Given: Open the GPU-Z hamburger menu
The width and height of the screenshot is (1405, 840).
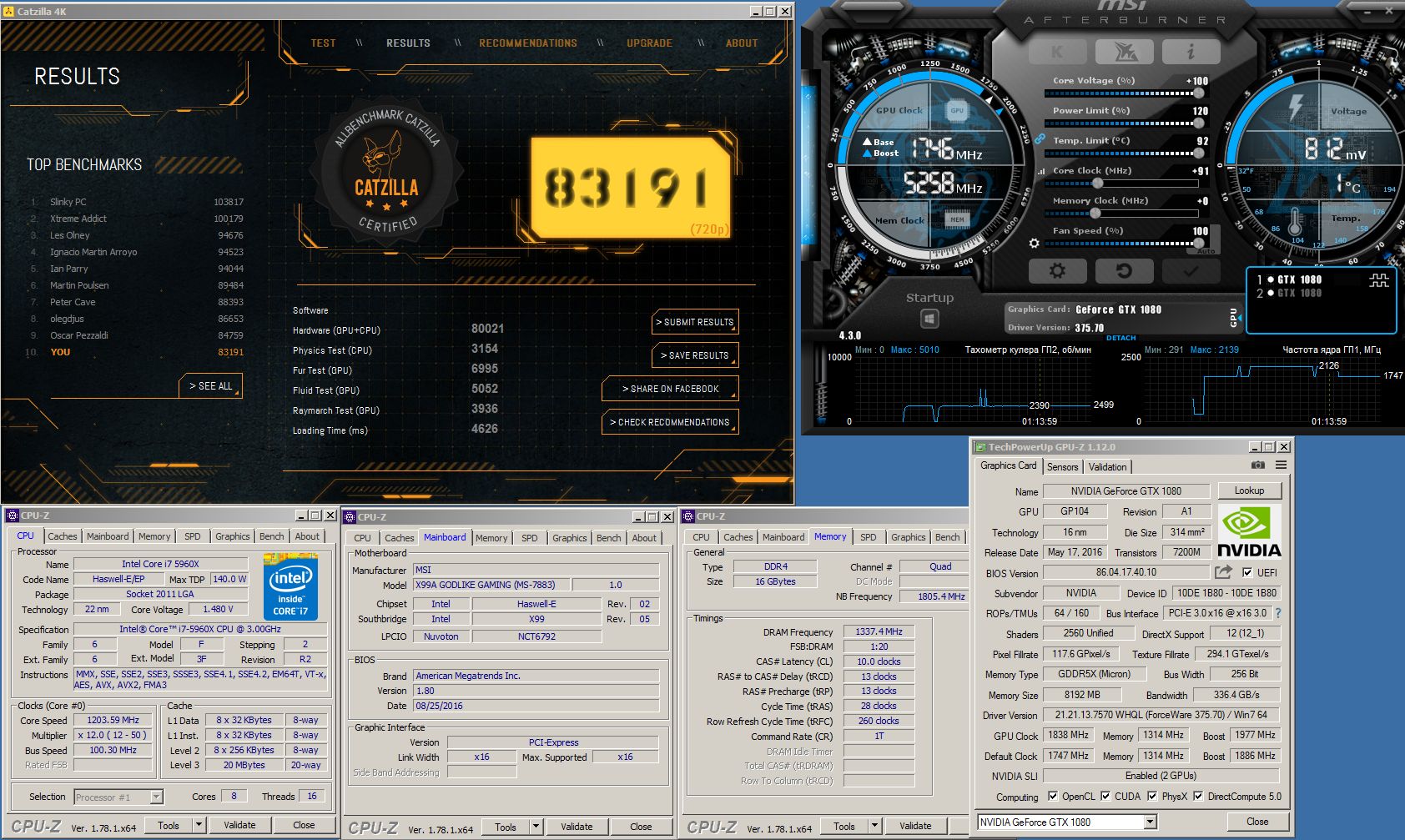Looking at the screenshot, I should (x=1281, y=465).
